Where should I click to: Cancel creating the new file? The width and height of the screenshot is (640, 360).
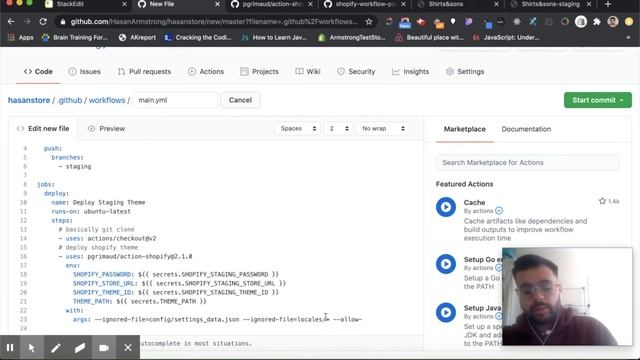click(240, 100)
